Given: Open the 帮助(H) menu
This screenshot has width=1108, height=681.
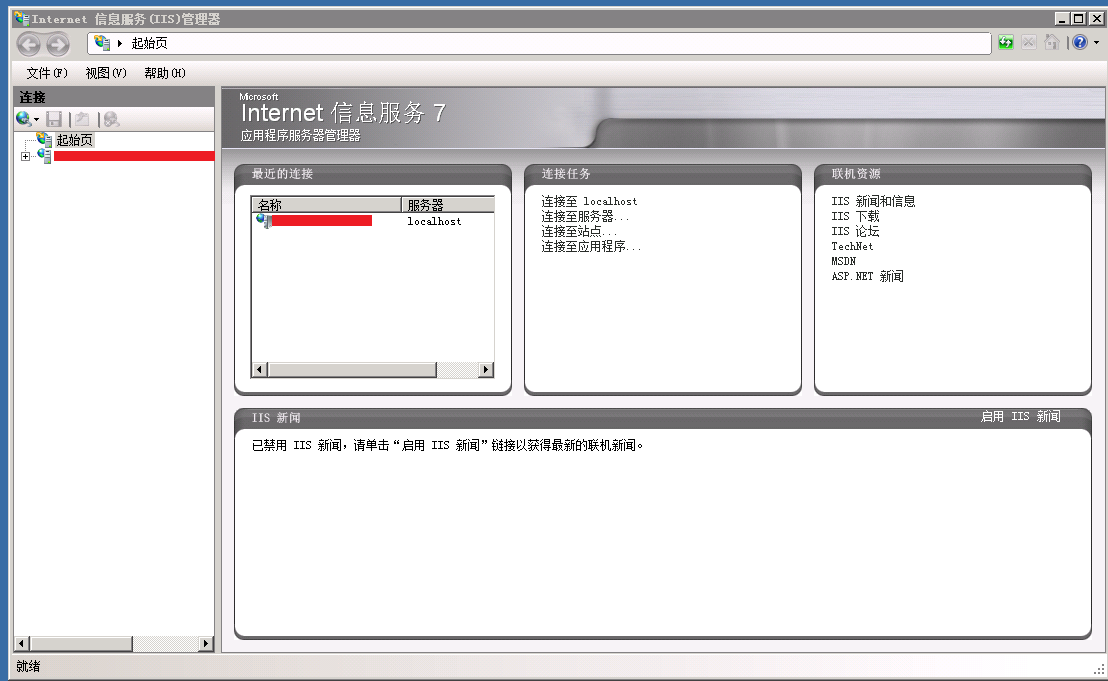Looking at the screenshot, I should 165,73.
